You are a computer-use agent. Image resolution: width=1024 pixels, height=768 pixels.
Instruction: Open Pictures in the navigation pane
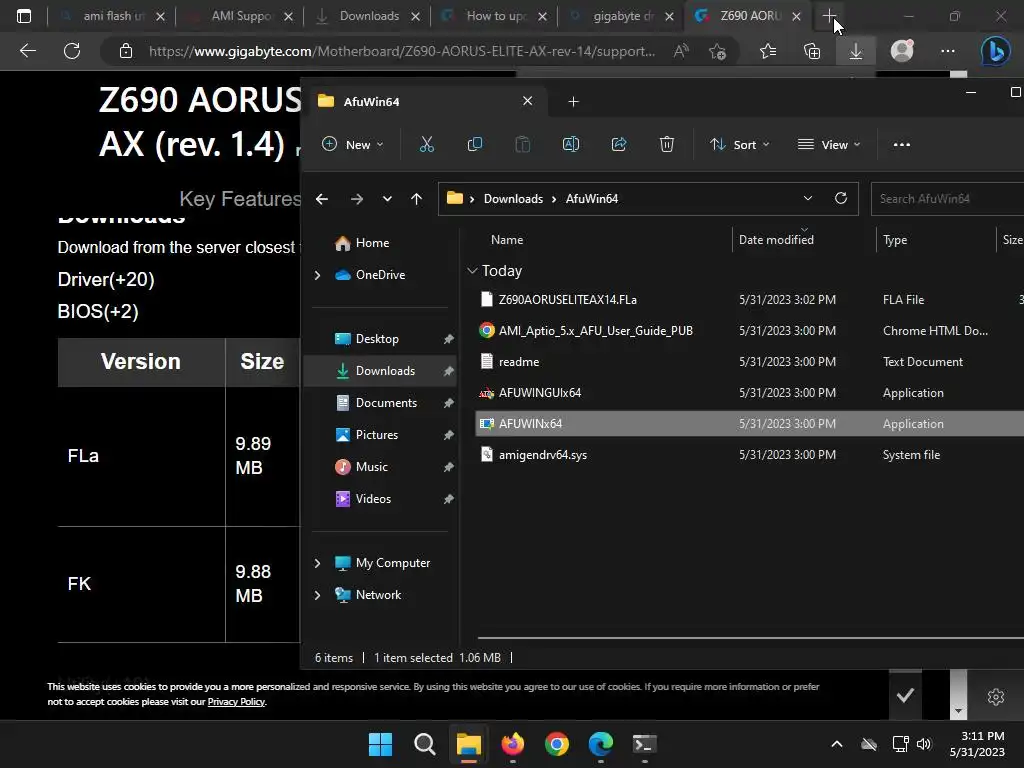tap(377, 435)
